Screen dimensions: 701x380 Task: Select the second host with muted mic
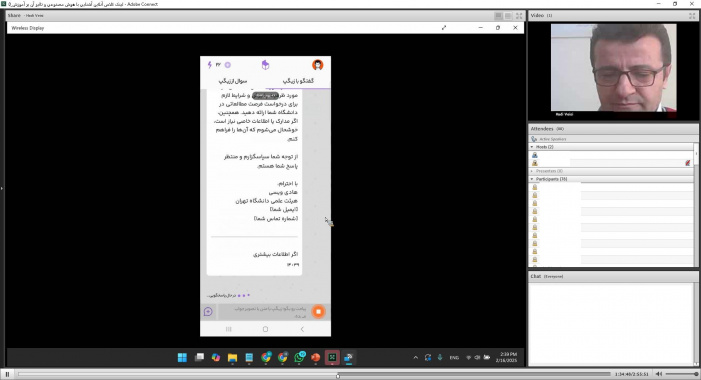click(x=611, y=163)
